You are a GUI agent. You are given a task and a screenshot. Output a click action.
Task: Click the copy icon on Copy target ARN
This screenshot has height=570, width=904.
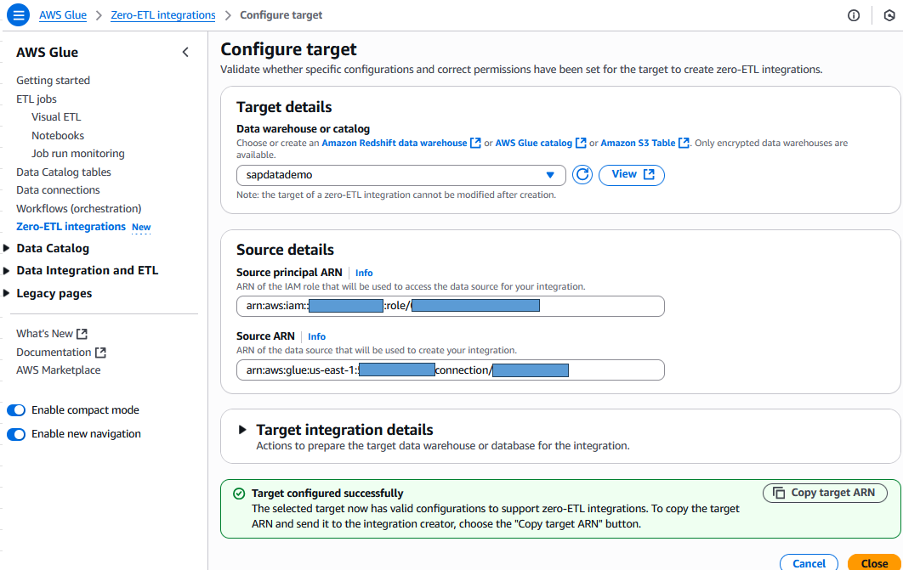pos(778,493)
